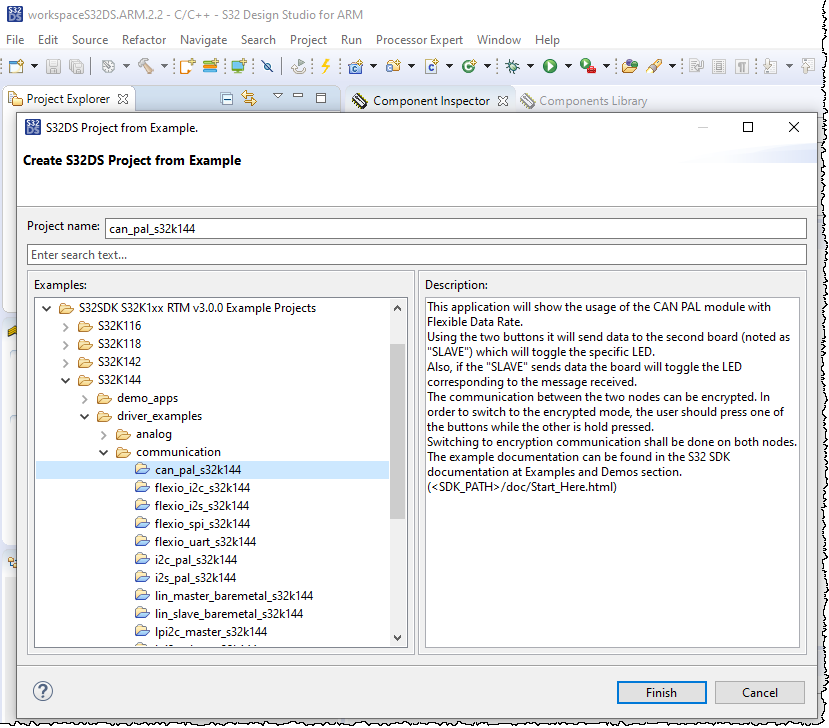Click the Cancel button
This screenshot has width=829, height=728.
tap(760, 693)
